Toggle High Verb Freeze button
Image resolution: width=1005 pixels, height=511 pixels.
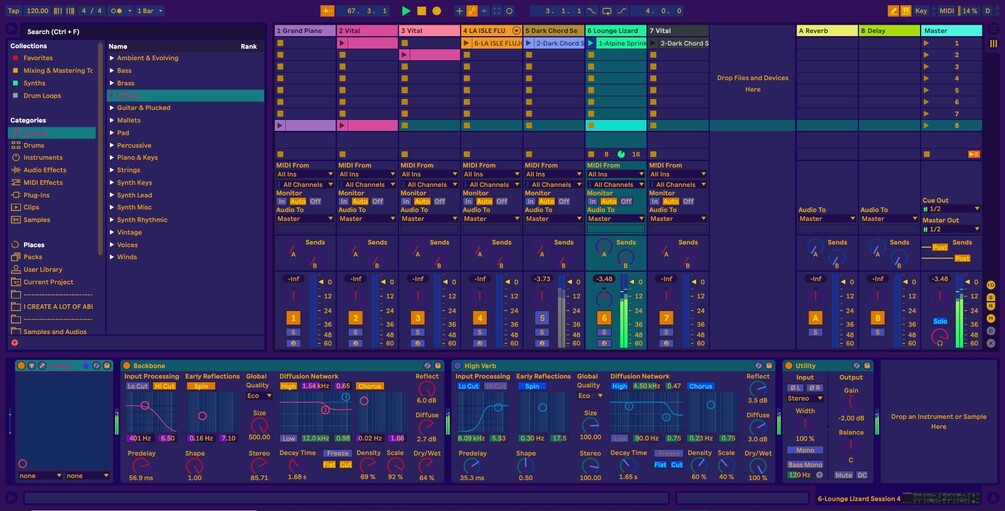668,453
